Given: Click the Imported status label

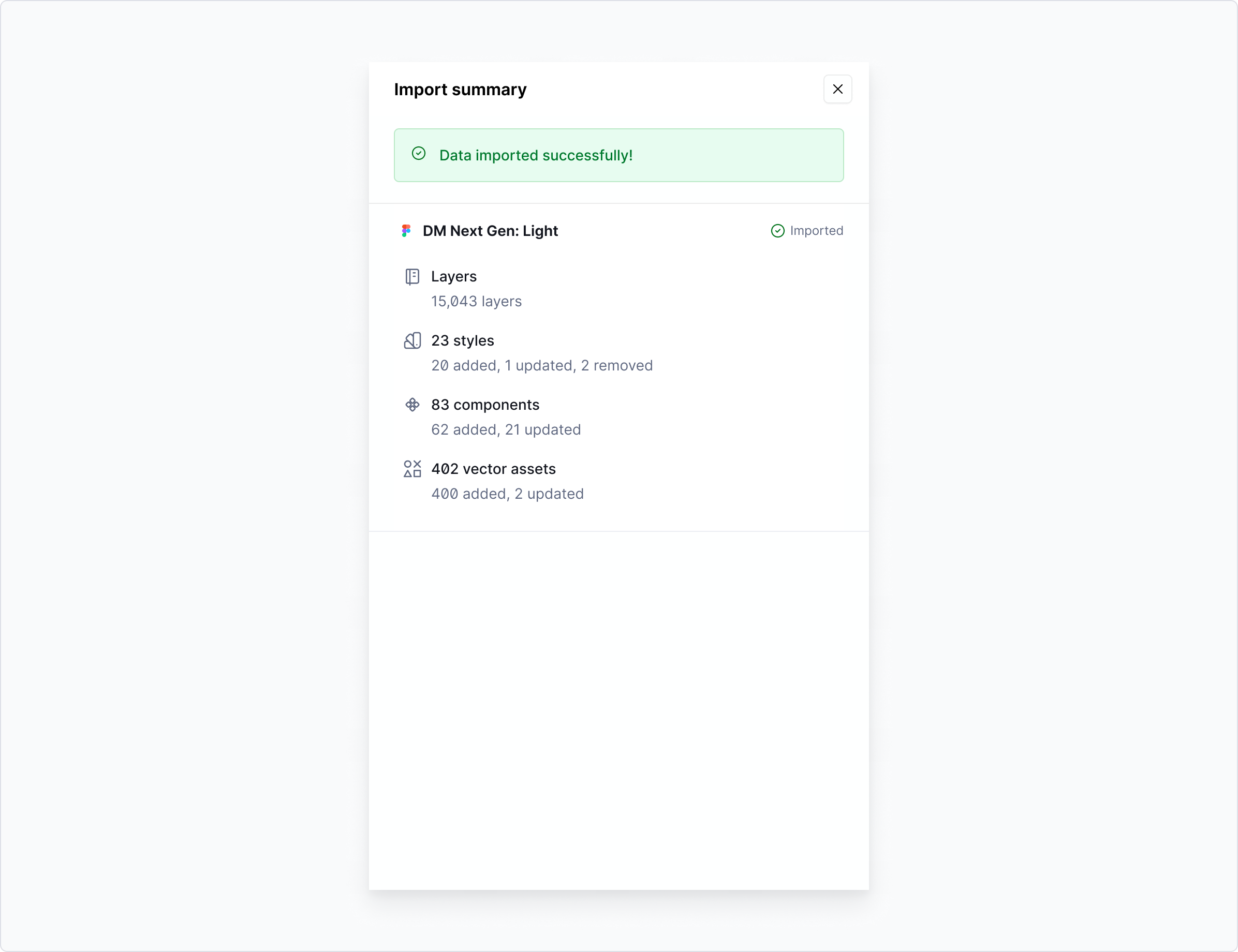Looking at the screenshot, I should click(x=816, y=231).
